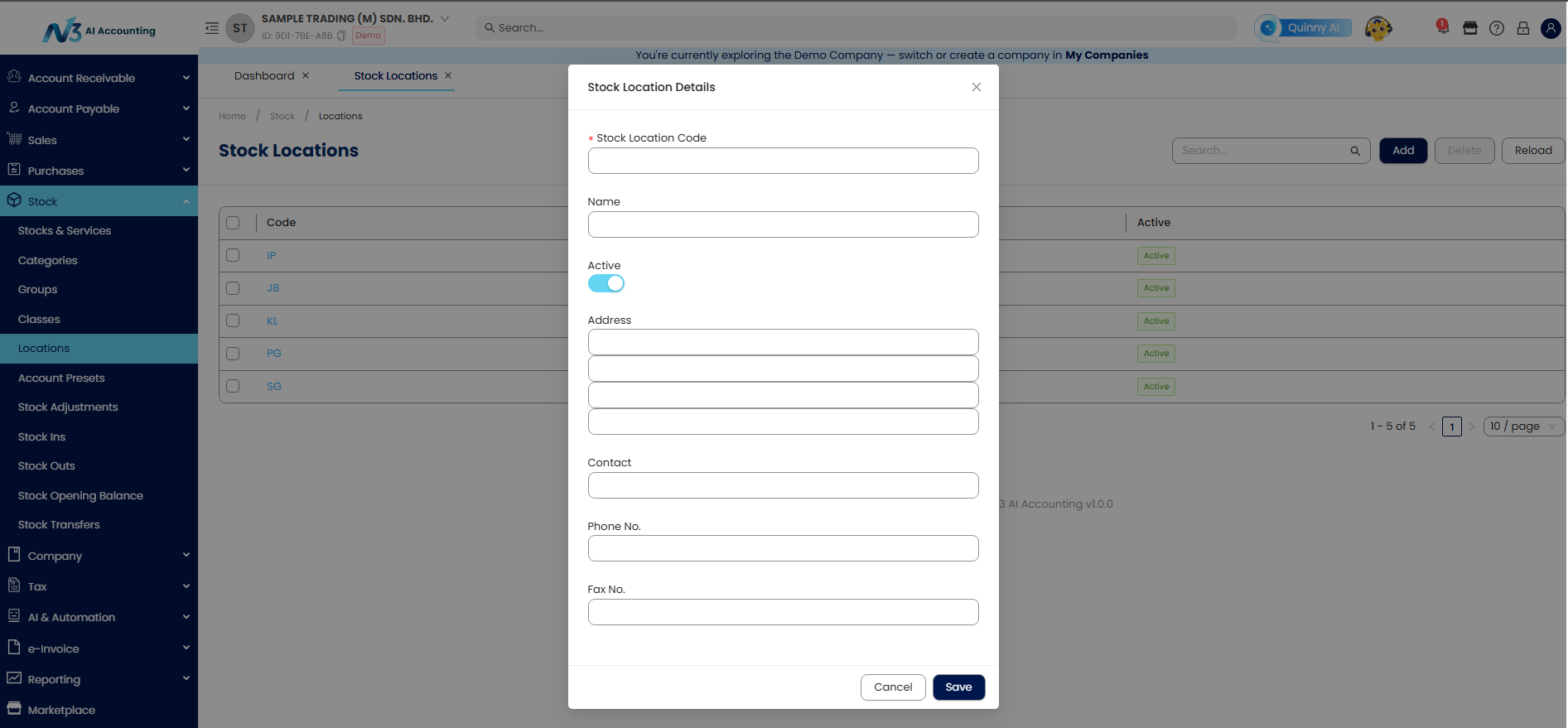
Task: Copy the company ID icon
Action: tap(341, 36)
